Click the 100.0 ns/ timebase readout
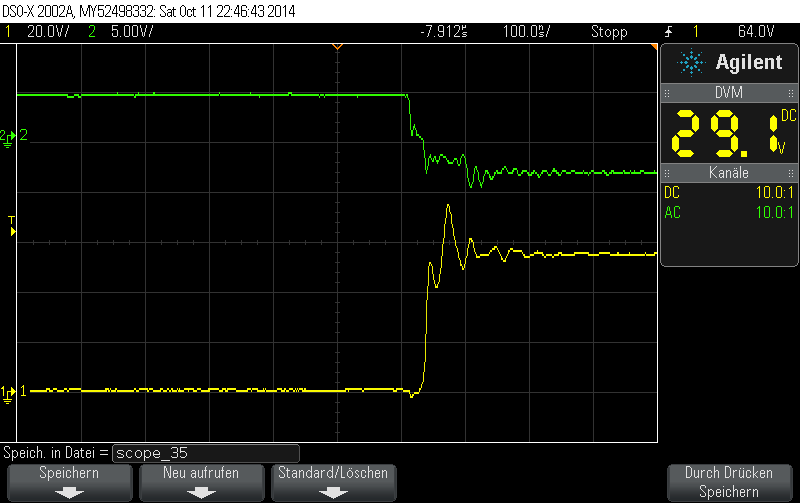This screenshot has width=800, height=503. 527,32
